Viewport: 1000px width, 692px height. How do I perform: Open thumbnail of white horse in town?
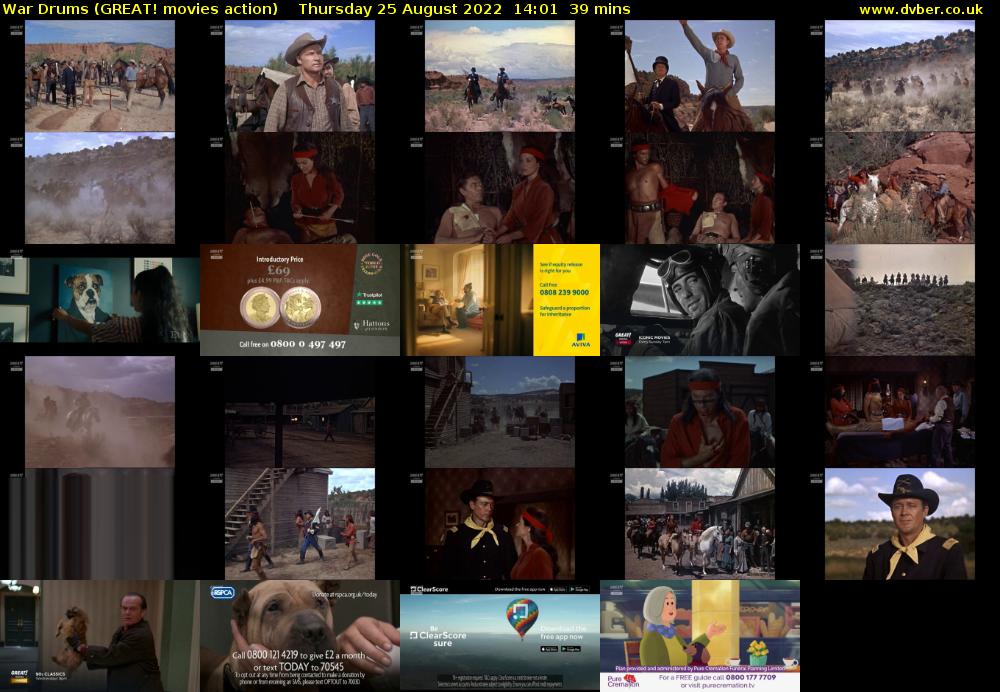coord(700,524)
